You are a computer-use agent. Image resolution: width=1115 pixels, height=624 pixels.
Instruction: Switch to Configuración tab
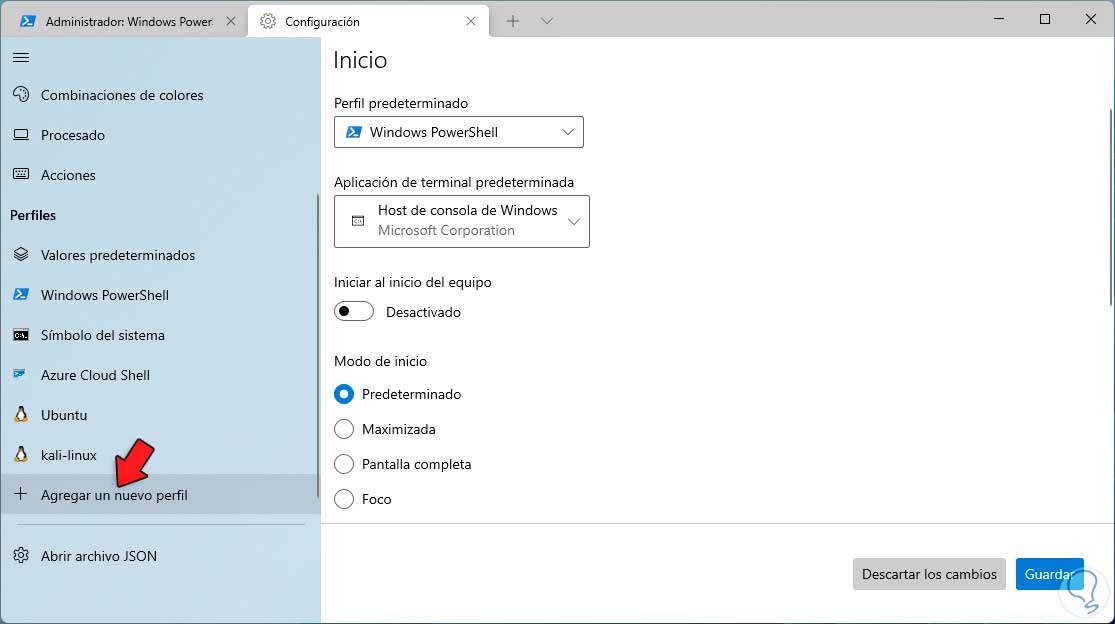tap(368, 21)
